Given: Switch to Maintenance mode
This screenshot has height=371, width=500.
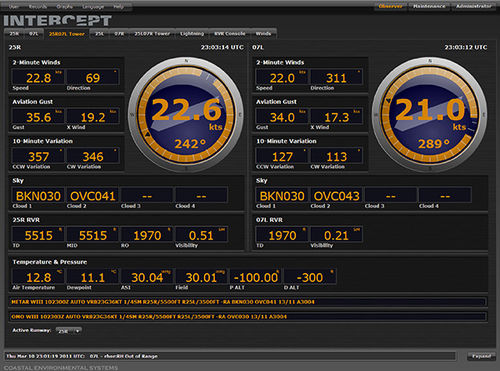Looking at the screenshot, I should pos(429,6).
